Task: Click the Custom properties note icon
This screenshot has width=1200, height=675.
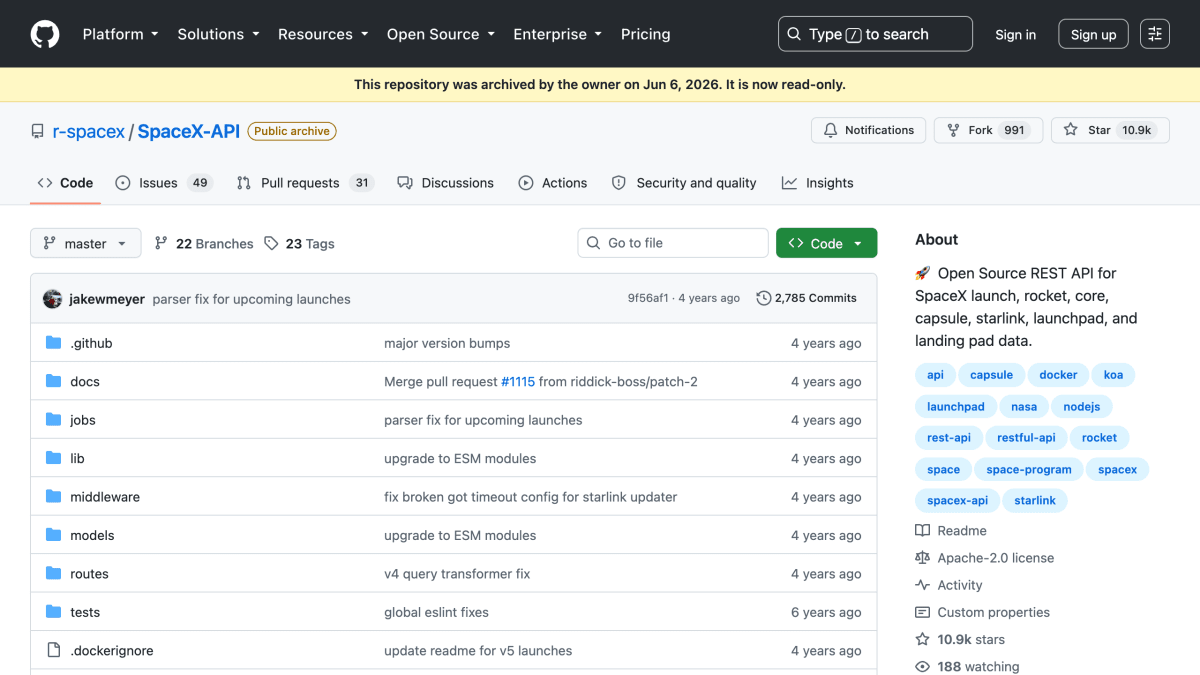Action: [x=922, y=612]
